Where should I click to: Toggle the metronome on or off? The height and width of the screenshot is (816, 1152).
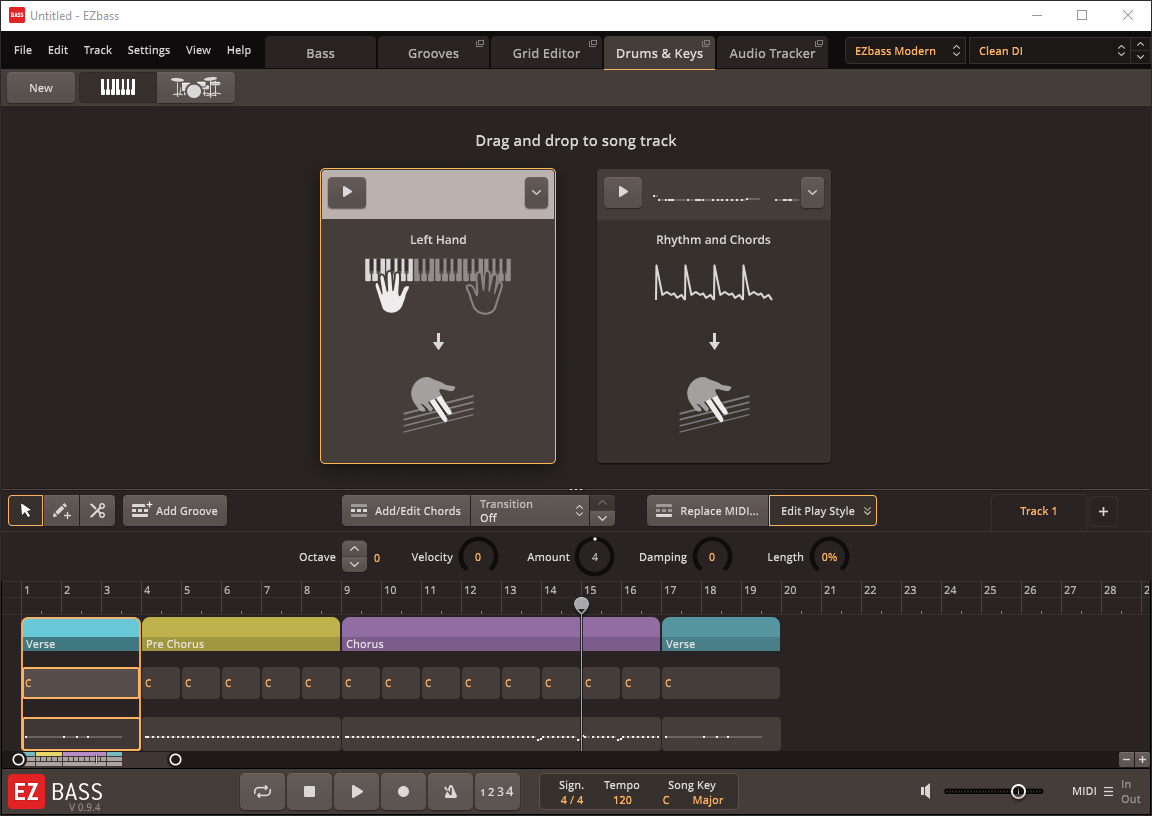(x=450, y=792)
